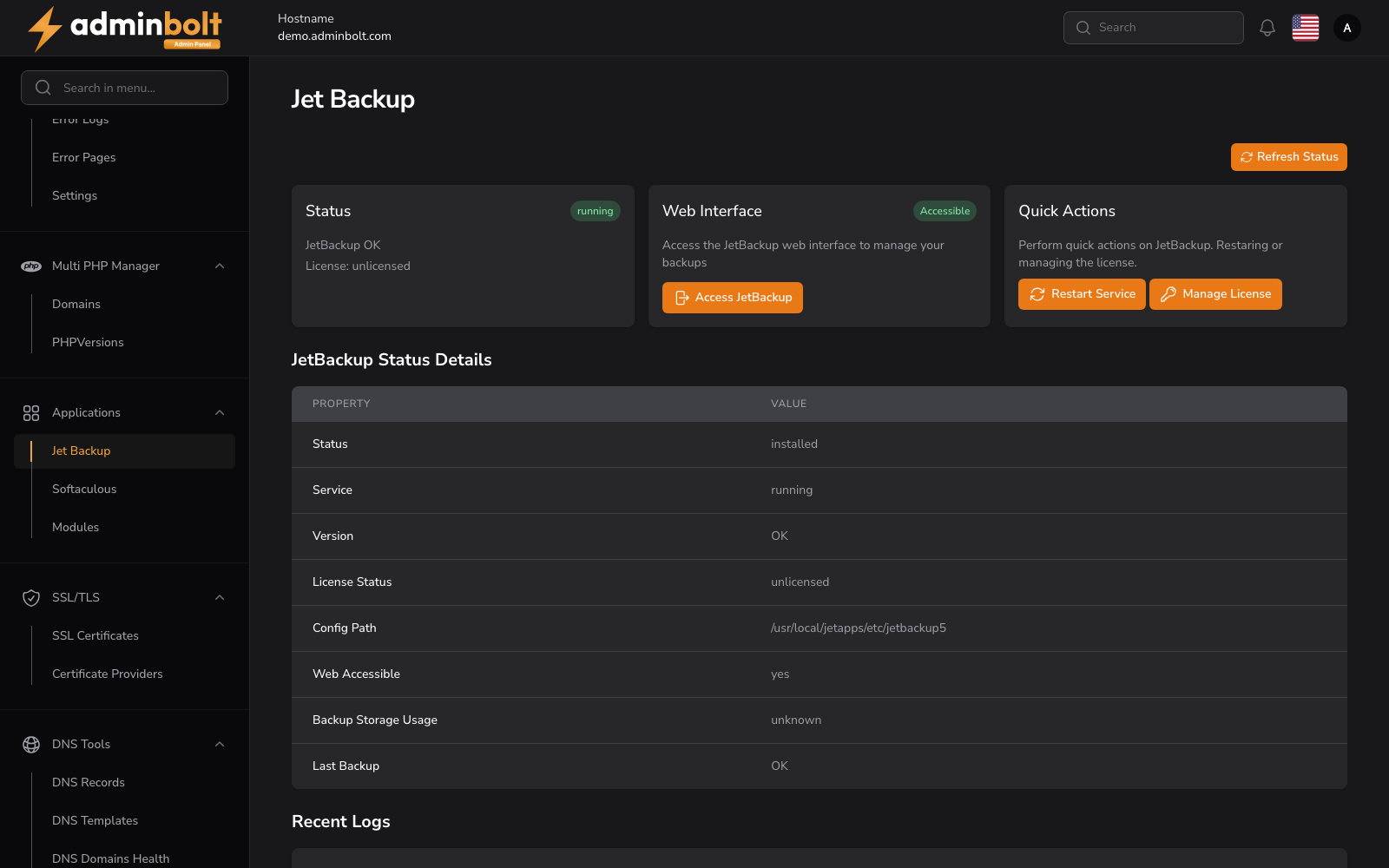Click the VALUE column header
Screen dimensions: 1389x868
[x=788, y=404]
